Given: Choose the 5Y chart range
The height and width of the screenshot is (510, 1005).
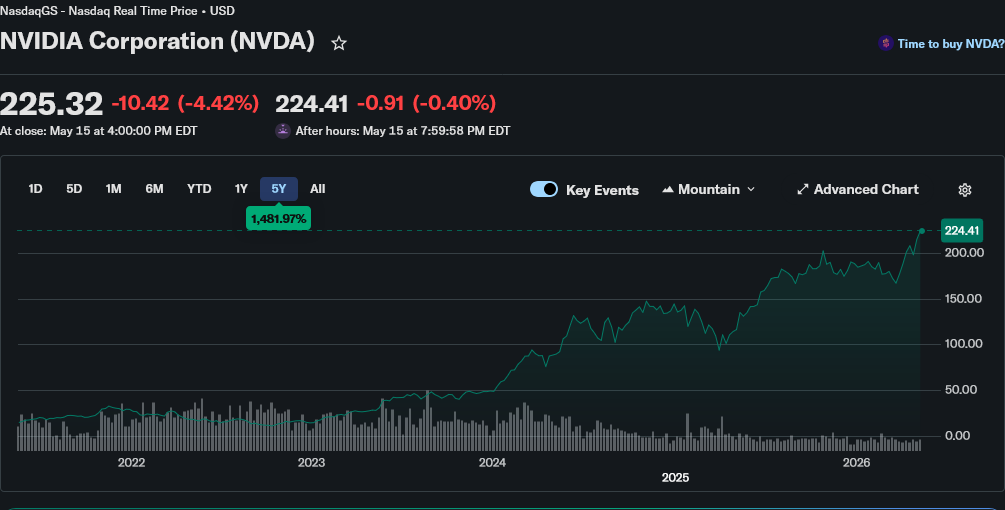Looking at the screenshot, I should (279, 189).
